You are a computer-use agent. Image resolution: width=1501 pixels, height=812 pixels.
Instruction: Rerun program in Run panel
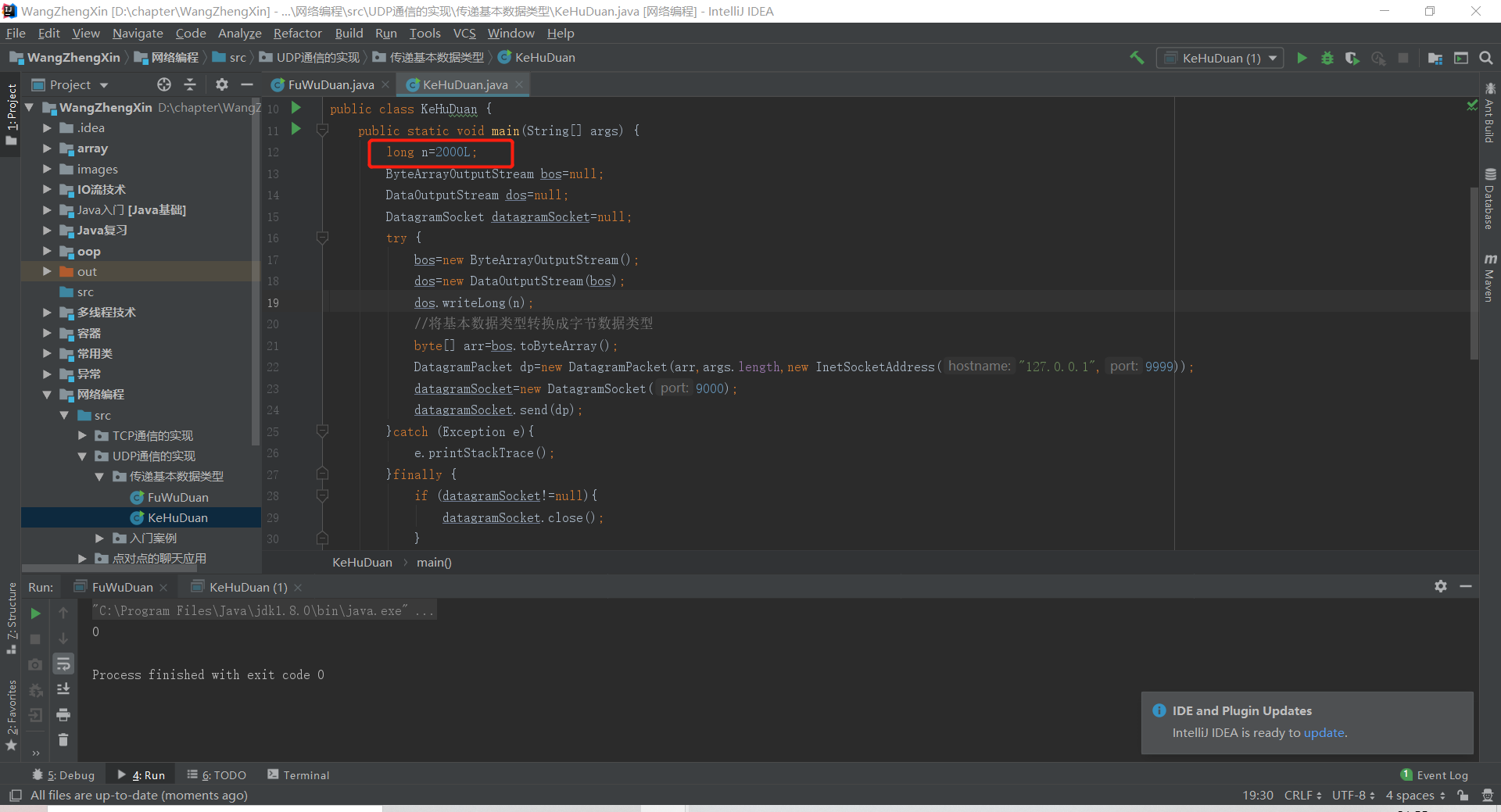[x=35, y=613]
